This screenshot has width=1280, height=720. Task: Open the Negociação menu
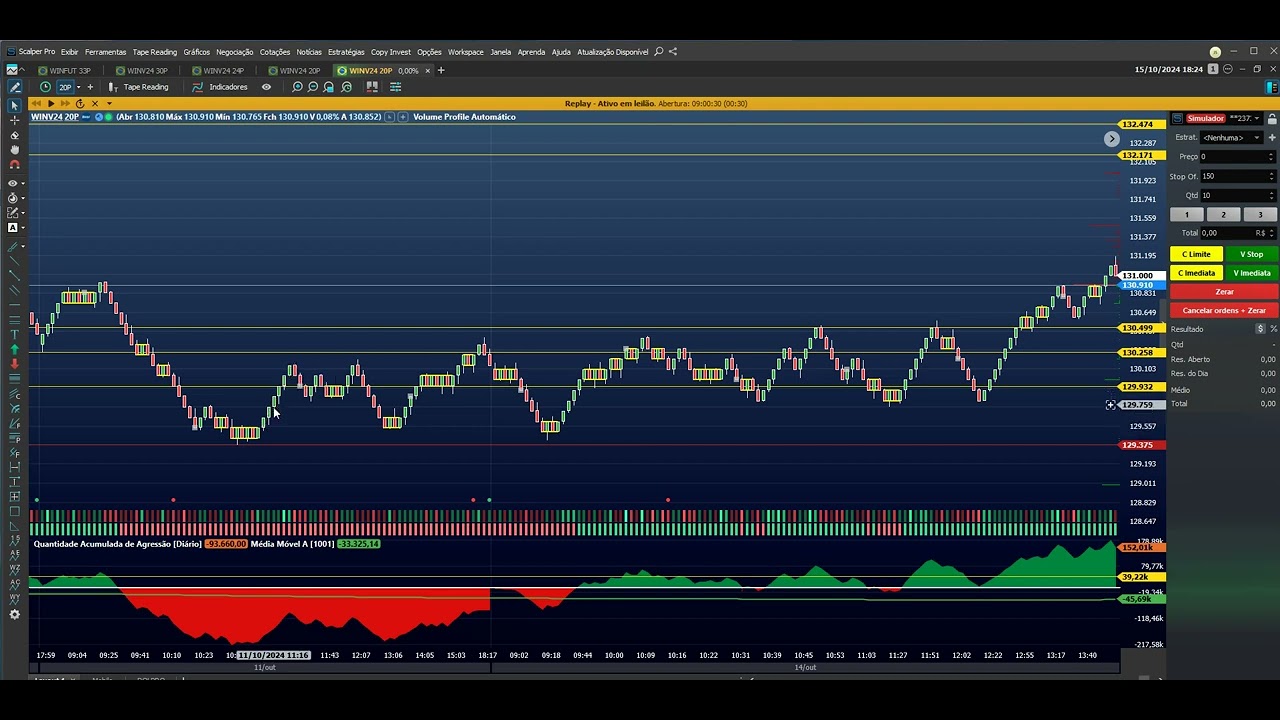pos(234,52)
